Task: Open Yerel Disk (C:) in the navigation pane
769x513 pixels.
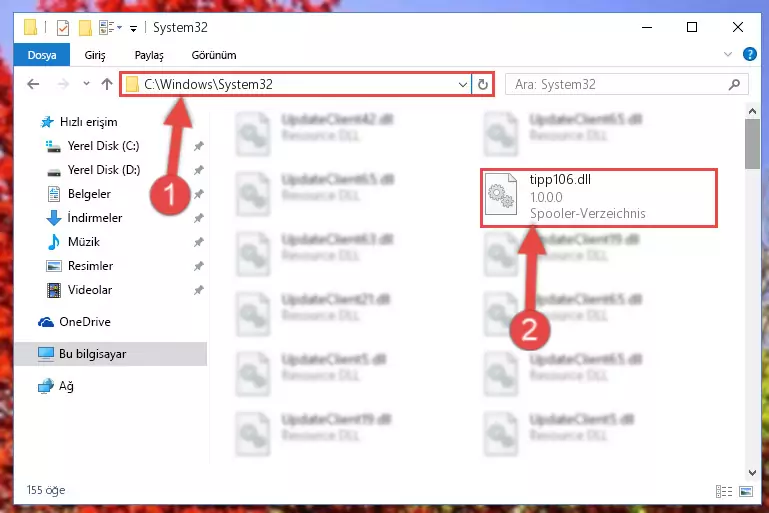Action: point(103,146)
